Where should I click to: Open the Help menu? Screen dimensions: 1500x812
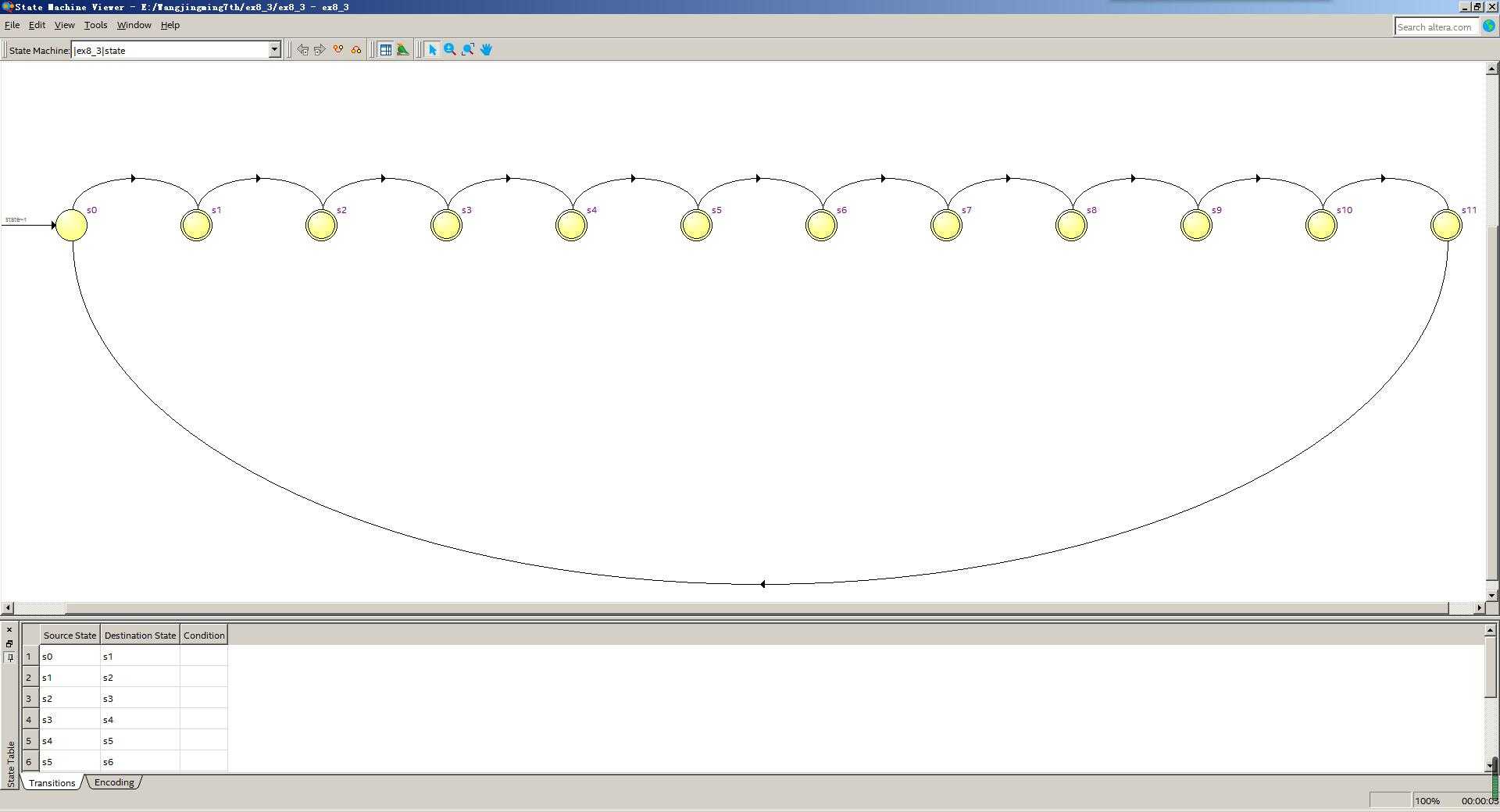point(170,25)
